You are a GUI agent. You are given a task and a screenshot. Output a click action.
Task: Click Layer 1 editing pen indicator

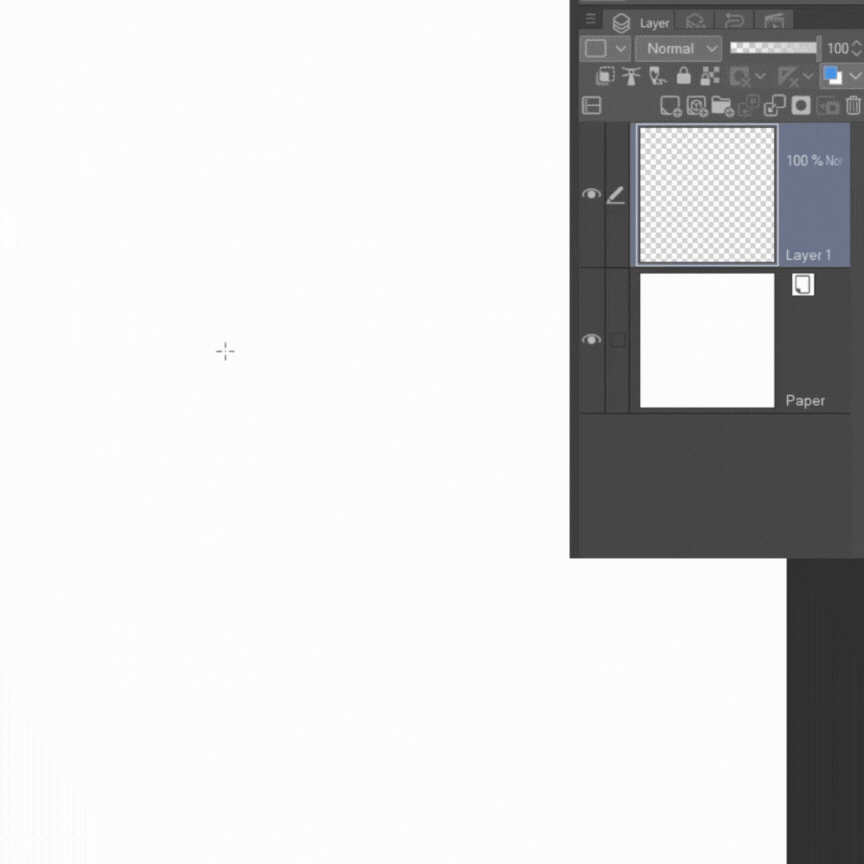tap(616, 195)
